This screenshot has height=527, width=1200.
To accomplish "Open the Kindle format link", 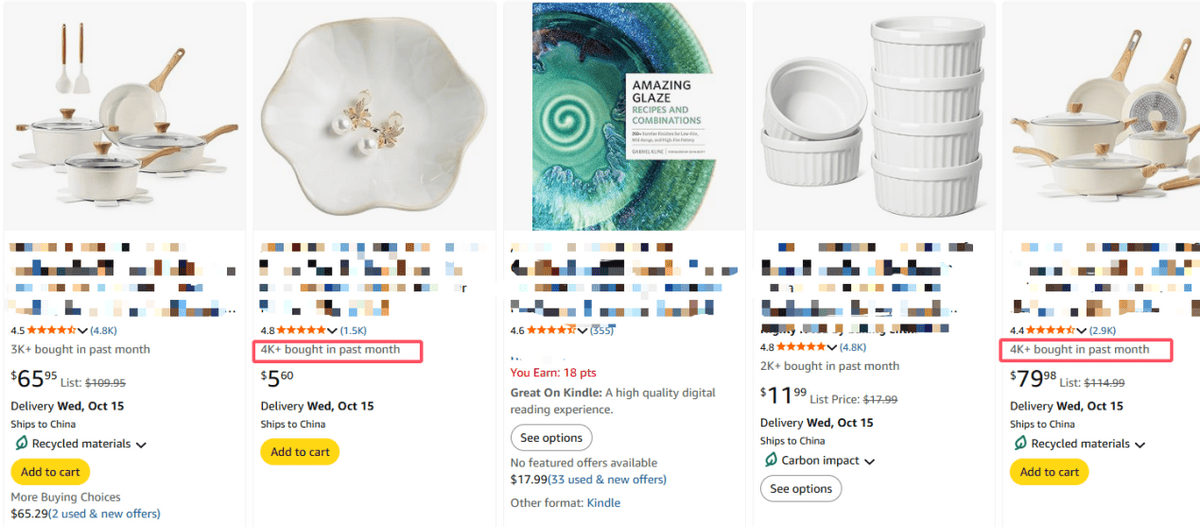I will click(x=603, y=503).
